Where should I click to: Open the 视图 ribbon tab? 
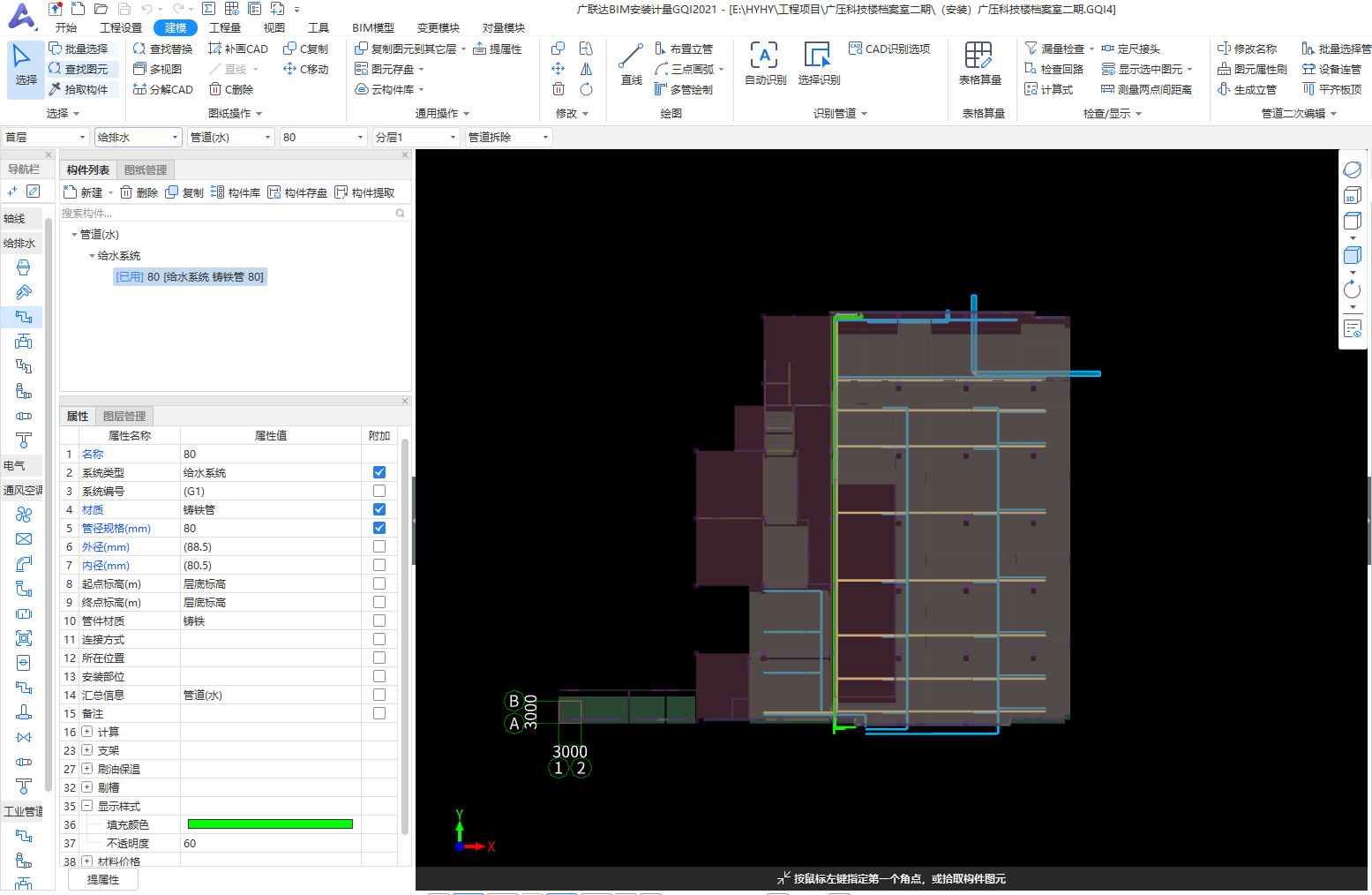[274, 27]
